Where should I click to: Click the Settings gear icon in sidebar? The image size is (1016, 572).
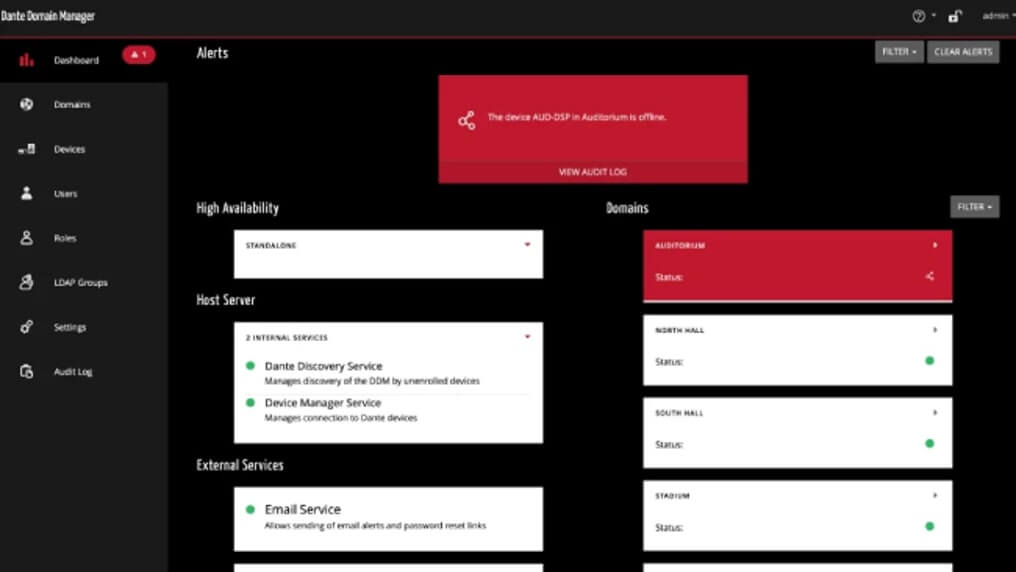point(26,327)
